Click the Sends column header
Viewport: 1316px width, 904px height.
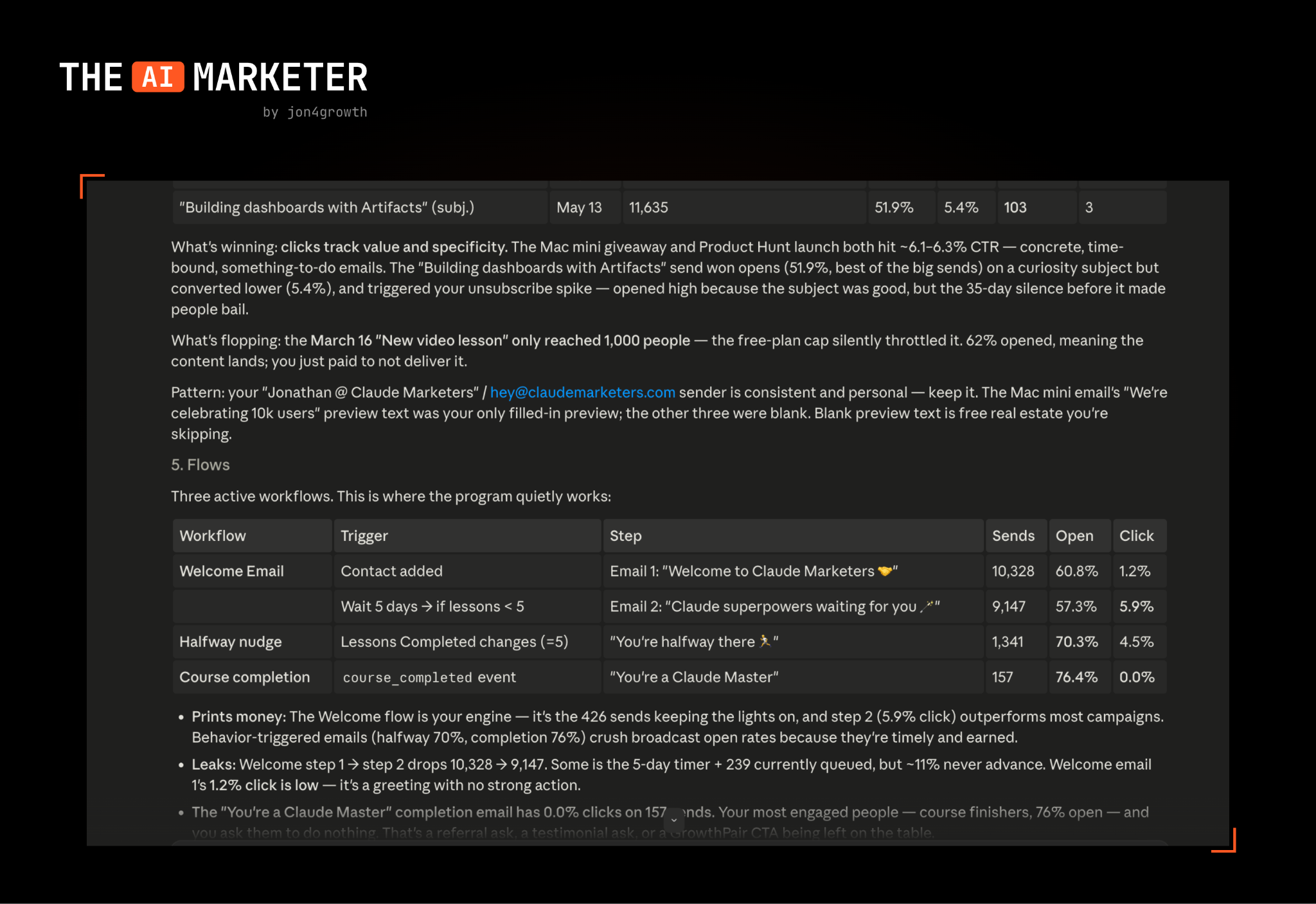click(x=1016, y=536)
